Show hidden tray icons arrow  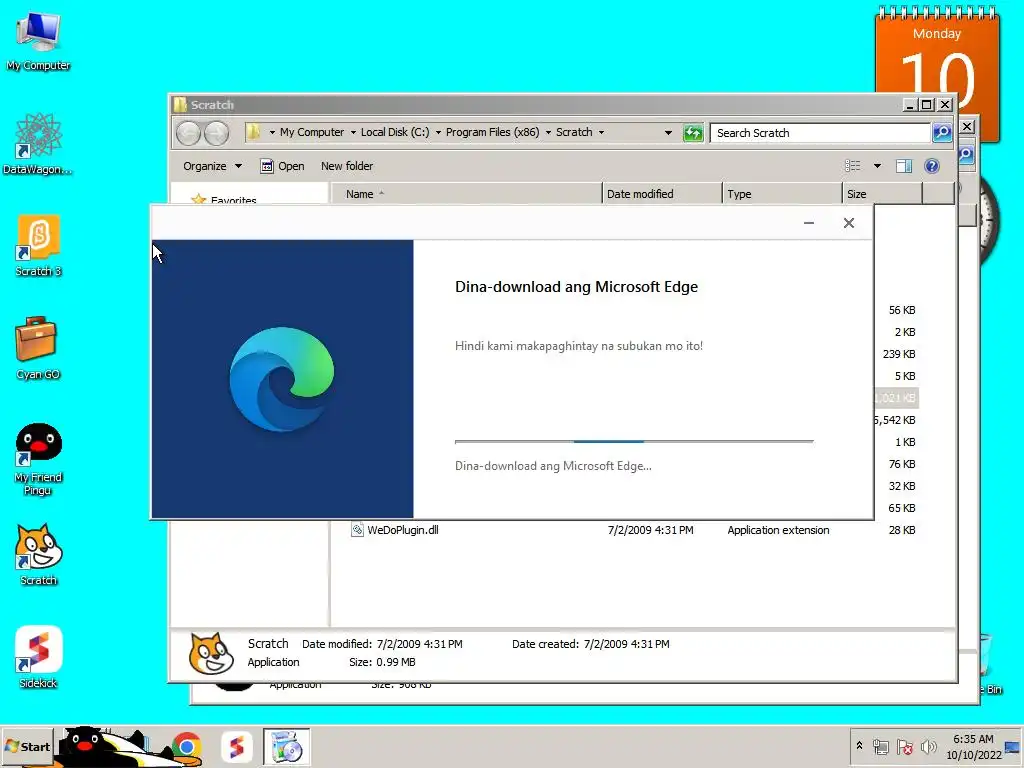tap(859, 746)
